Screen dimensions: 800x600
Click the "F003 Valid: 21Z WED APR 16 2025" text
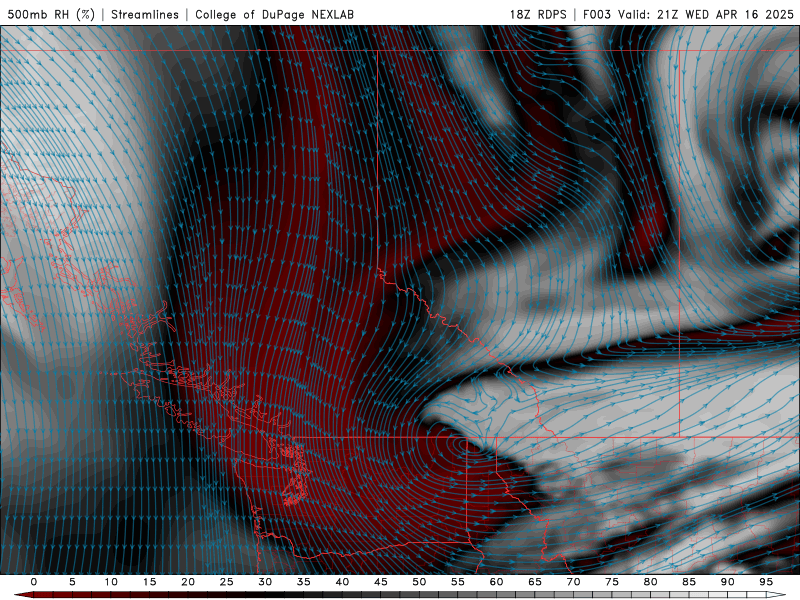(x=688, y=14)
